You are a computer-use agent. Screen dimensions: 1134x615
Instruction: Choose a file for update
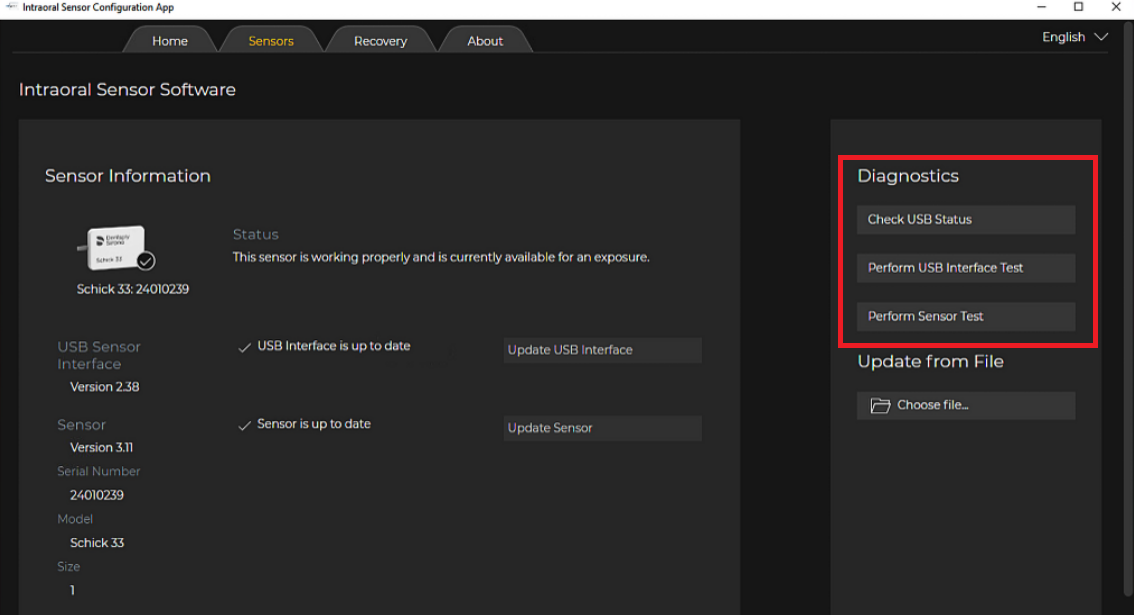[x=965, y=405]
